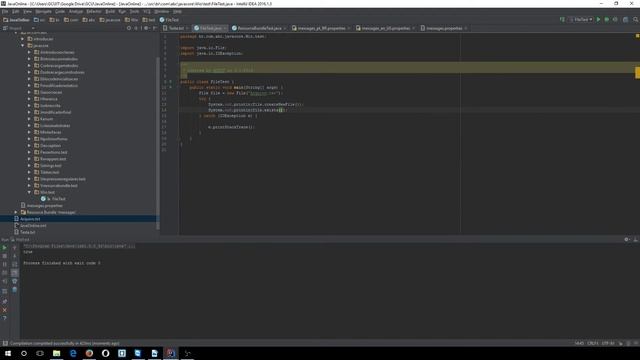Open the View menu
The width and height of the screenshot is (640, 360).
(x=27, y=11)
